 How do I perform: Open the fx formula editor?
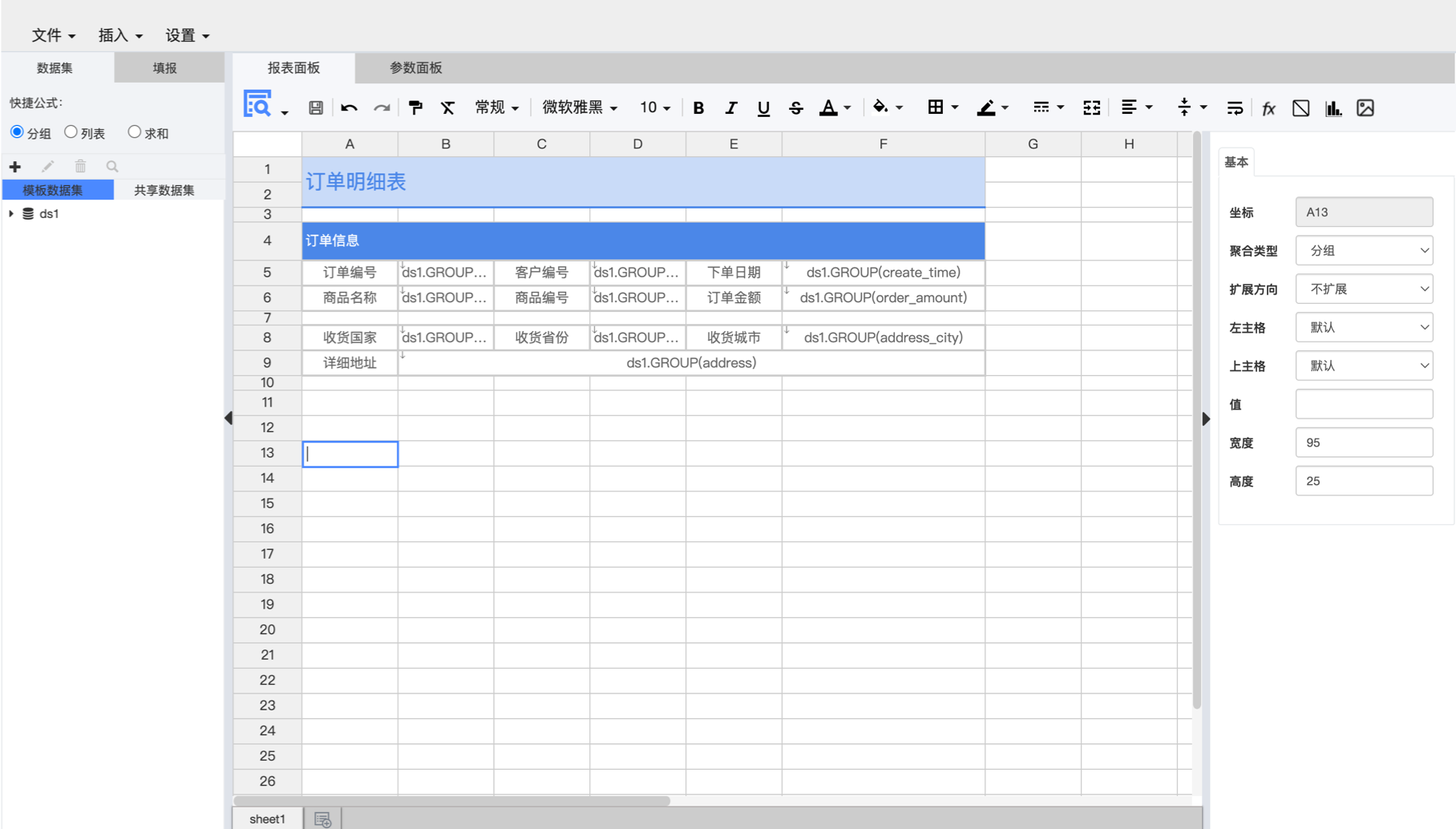tap(1268, 107)
